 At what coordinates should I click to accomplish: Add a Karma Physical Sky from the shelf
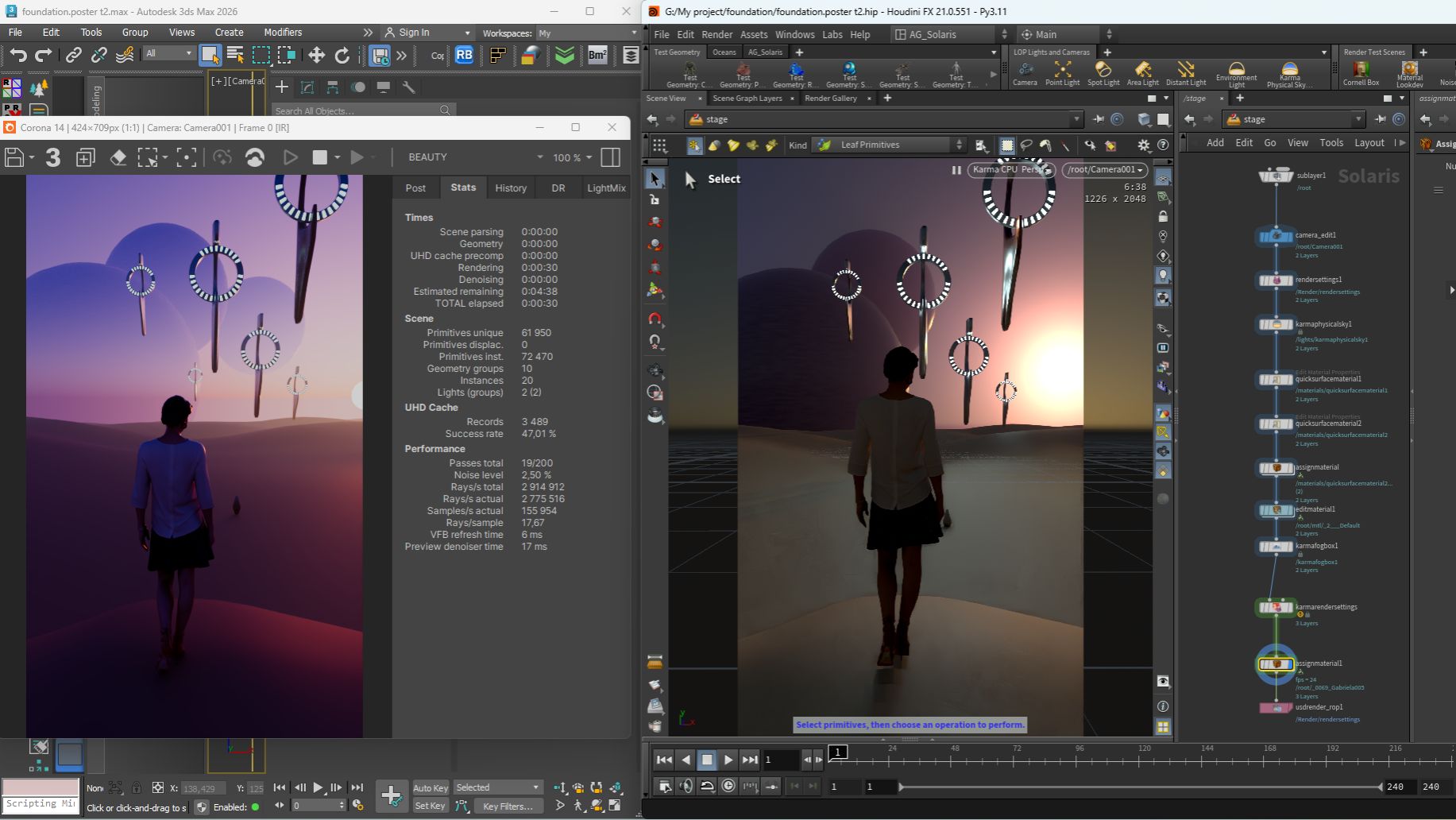pos(1288,73)
